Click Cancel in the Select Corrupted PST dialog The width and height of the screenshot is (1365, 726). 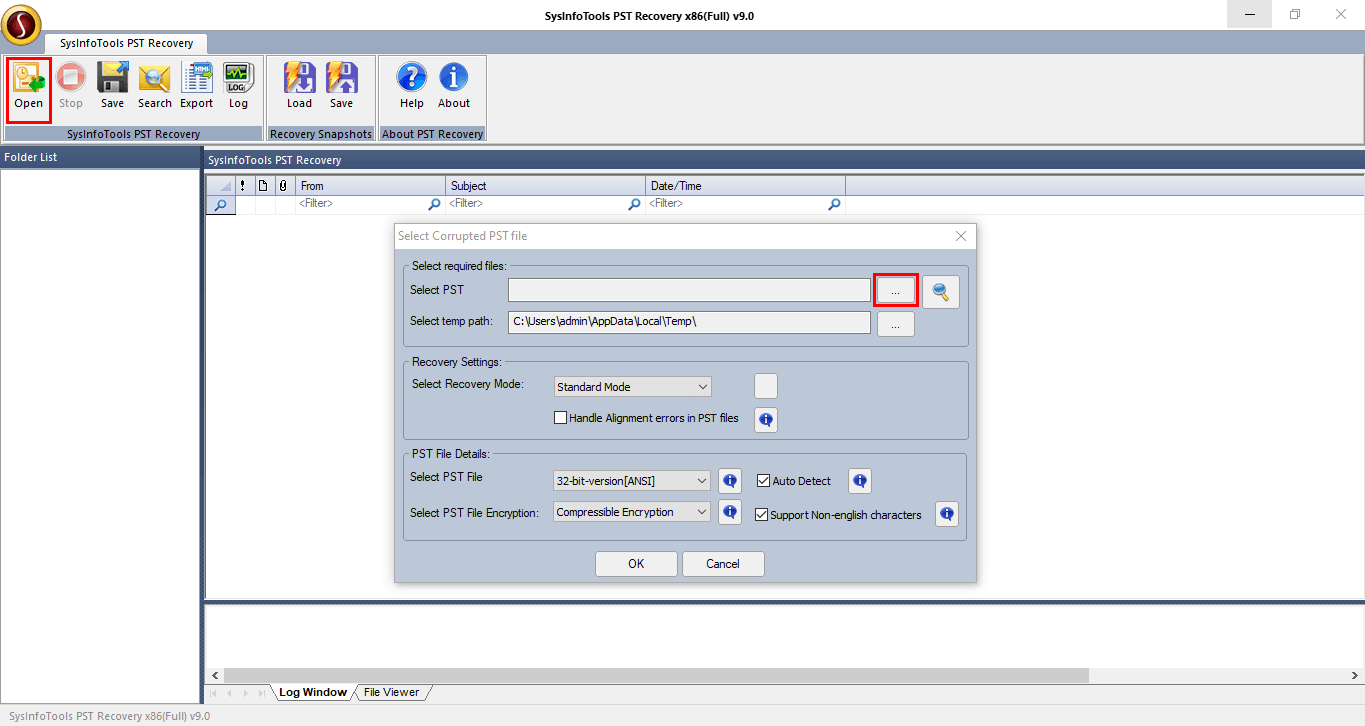(723, 564)
